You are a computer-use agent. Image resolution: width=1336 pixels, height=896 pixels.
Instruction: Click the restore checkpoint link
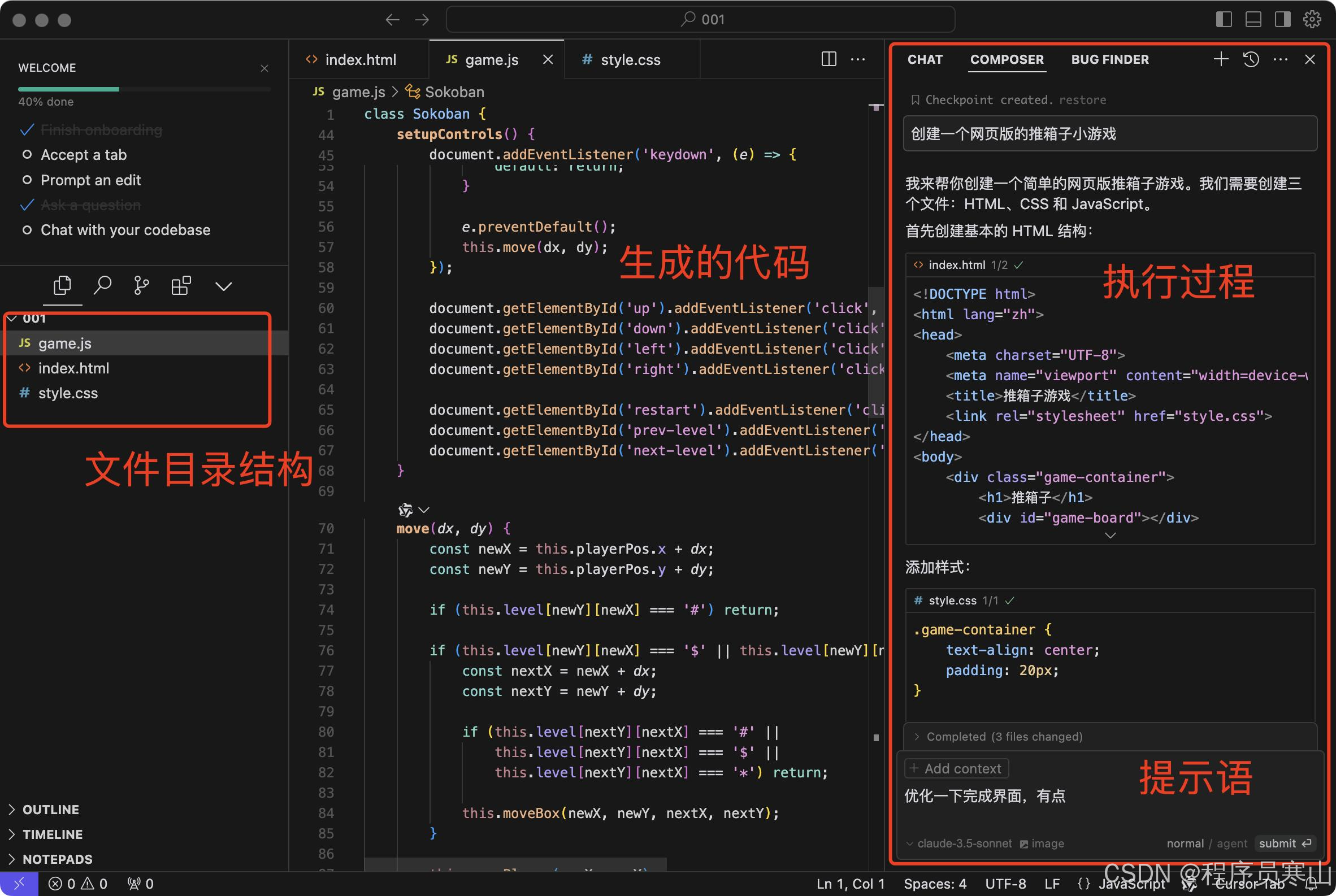[1082, 100]
